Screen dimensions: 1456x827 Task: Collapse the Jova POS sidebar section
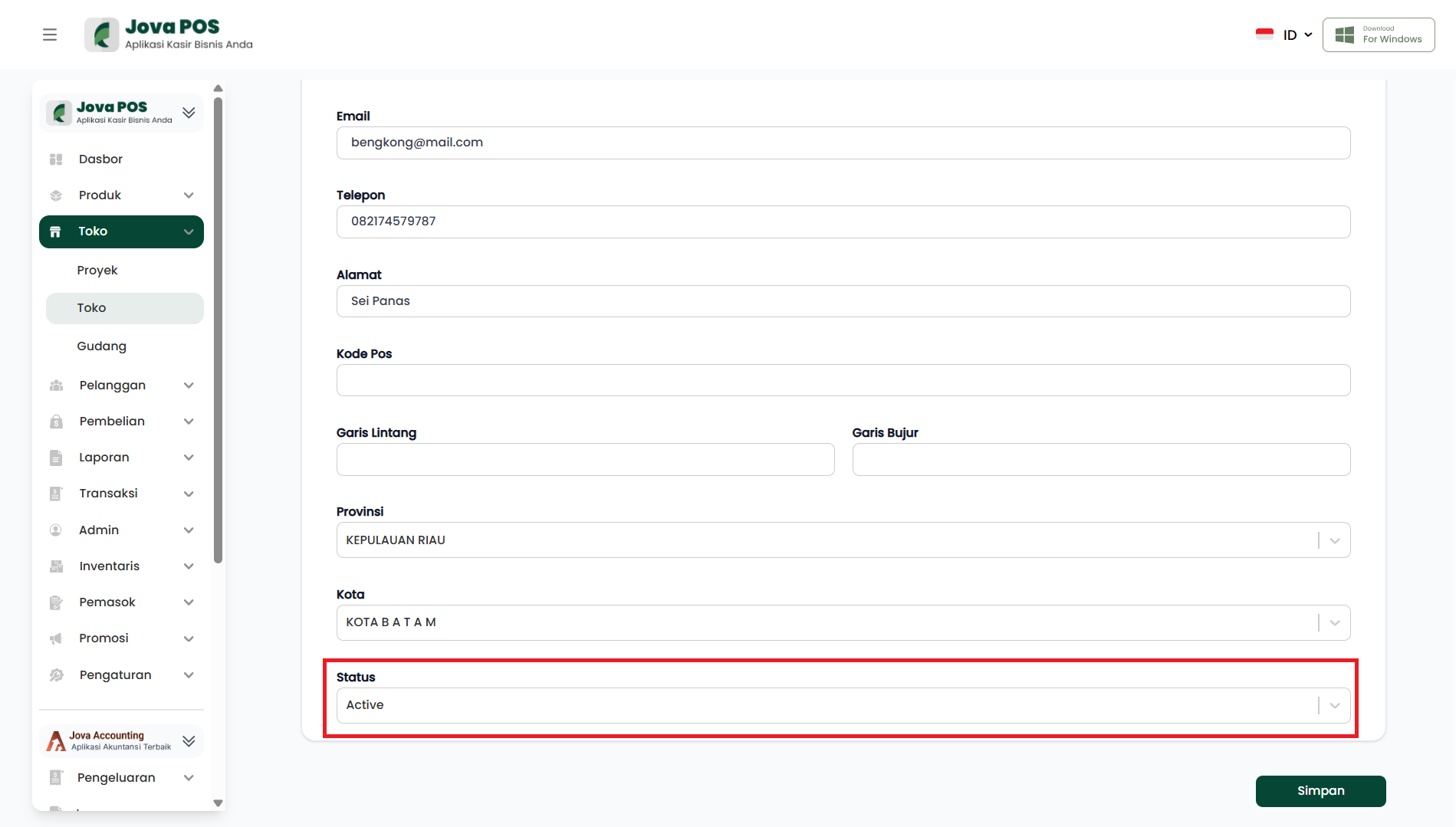tap(189, 113)
